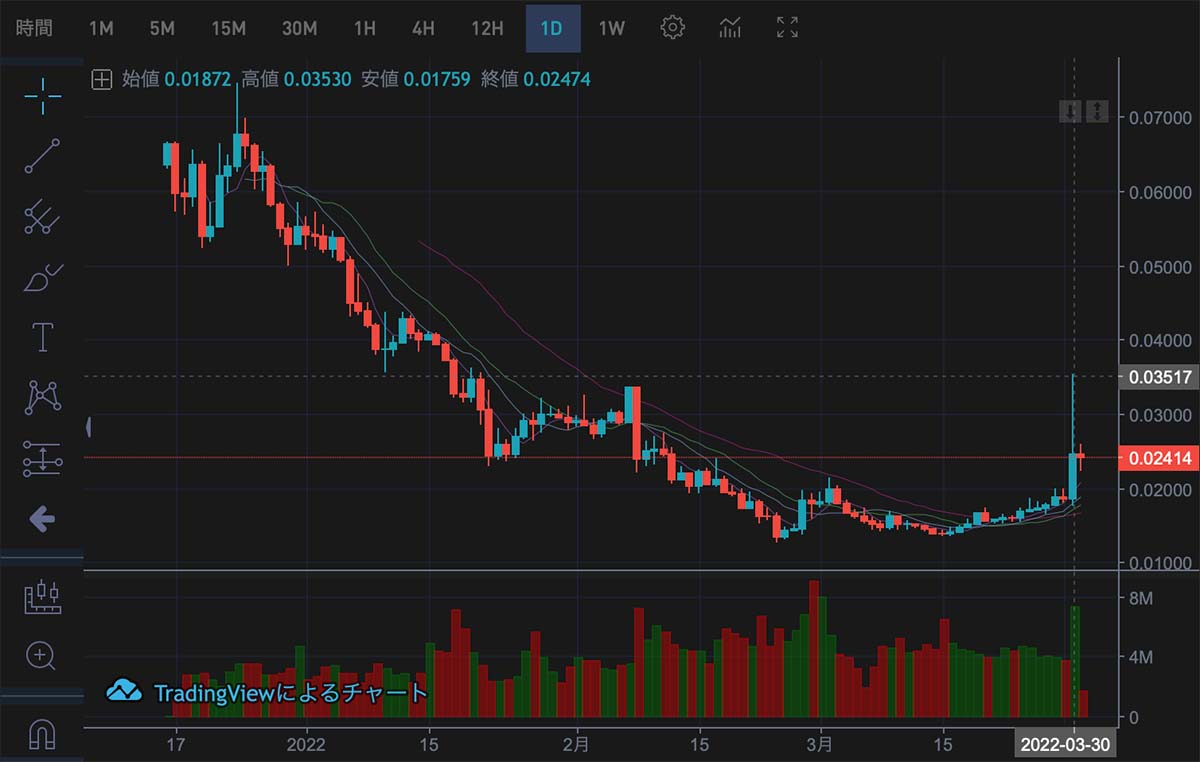
Task: Click the 始値 0.01872 legend value
Action: [x=177, y=79]
